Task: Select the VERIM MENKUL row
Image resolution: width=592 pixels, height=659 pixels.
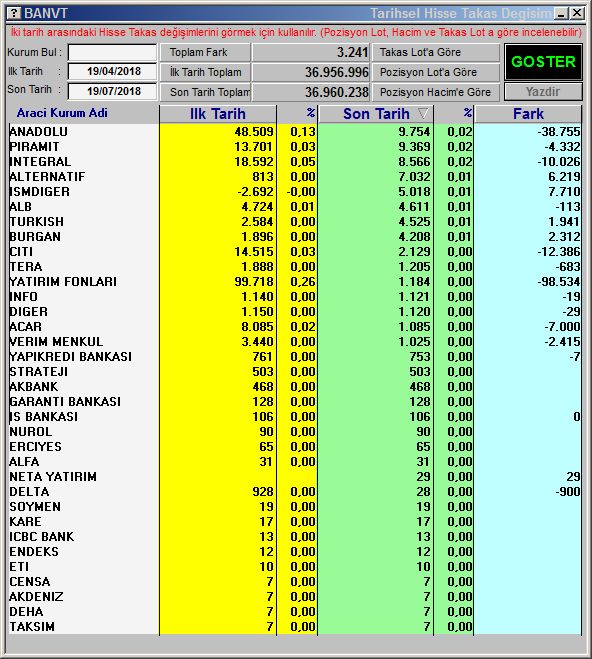Action: click(295, 342)
